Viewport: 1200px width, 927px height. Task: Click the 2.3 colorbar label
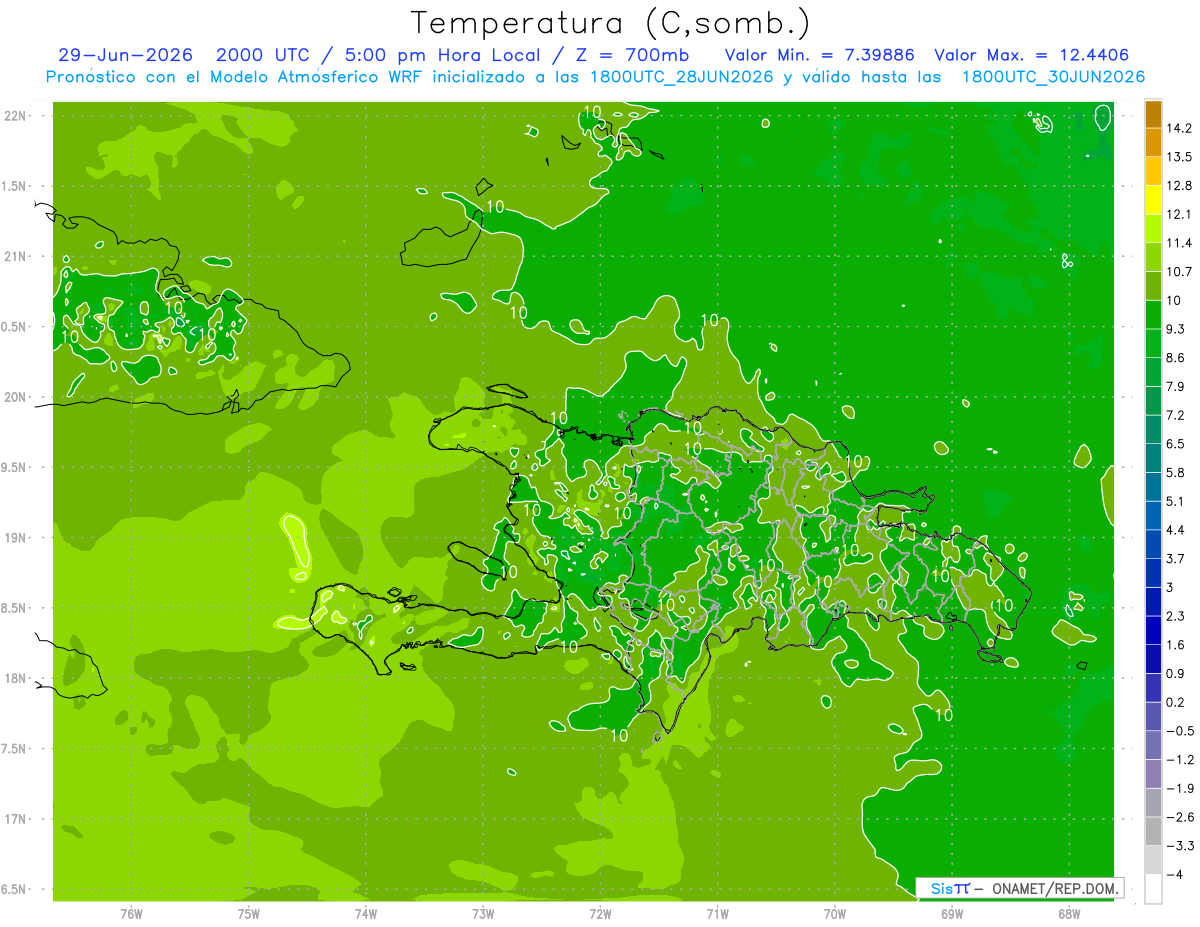(x=1176, y=616)
